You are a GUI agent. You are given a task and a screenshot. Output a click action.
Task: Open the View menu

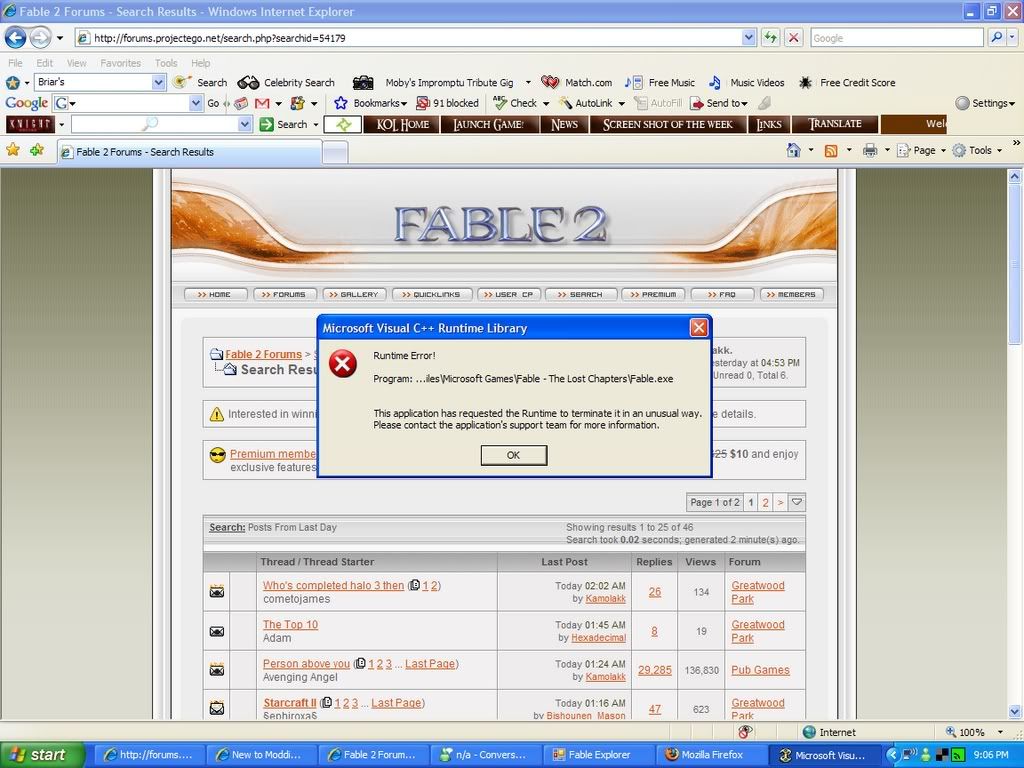(x=76, y=63)
